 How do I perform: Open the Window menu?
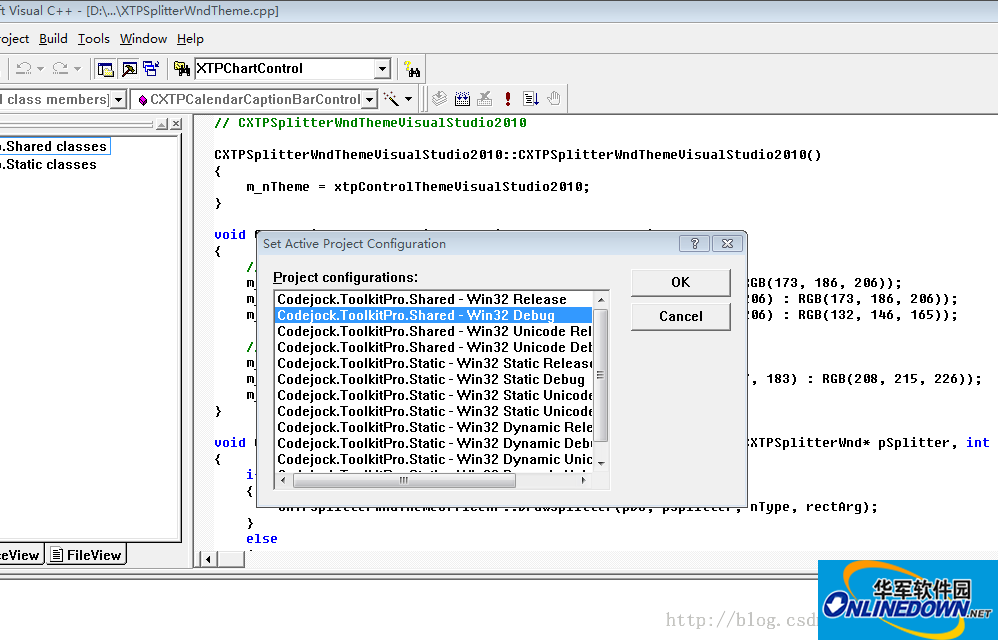(x=143, y=39)
